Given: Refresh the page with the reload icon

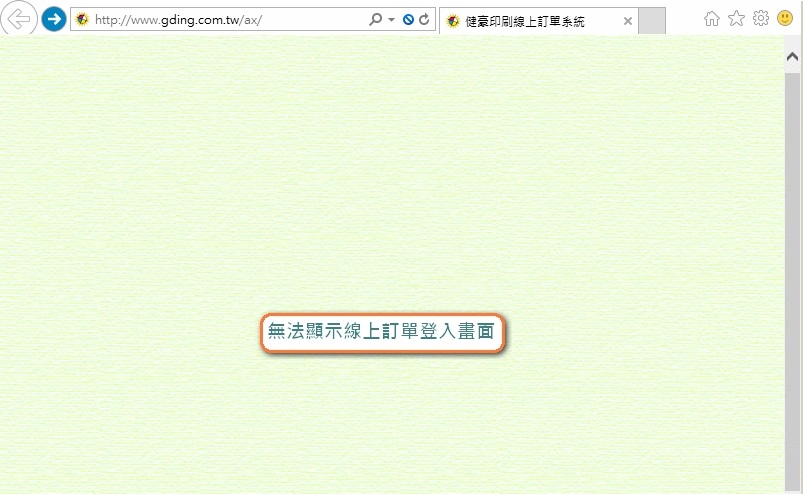Looking at the screenshot, I should 424,19.
